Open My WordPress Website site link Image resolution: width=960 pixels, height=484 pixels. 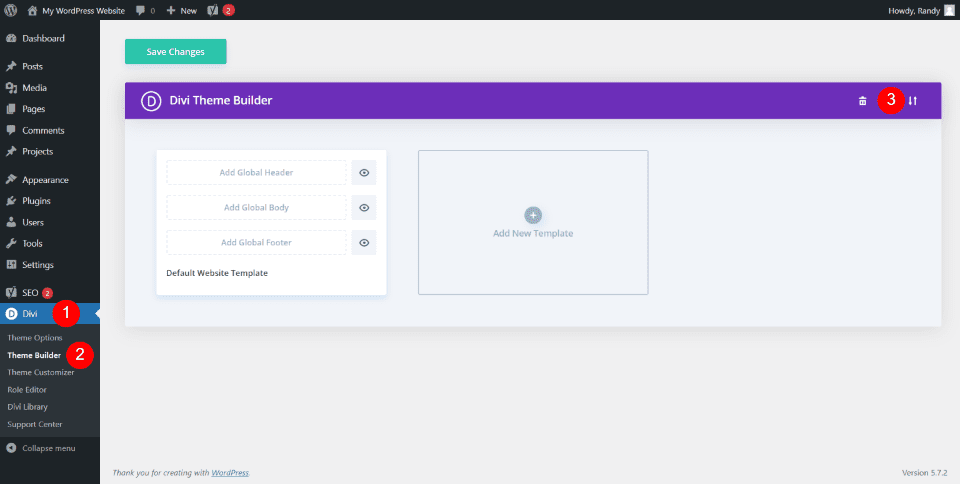tap(77, 10)
